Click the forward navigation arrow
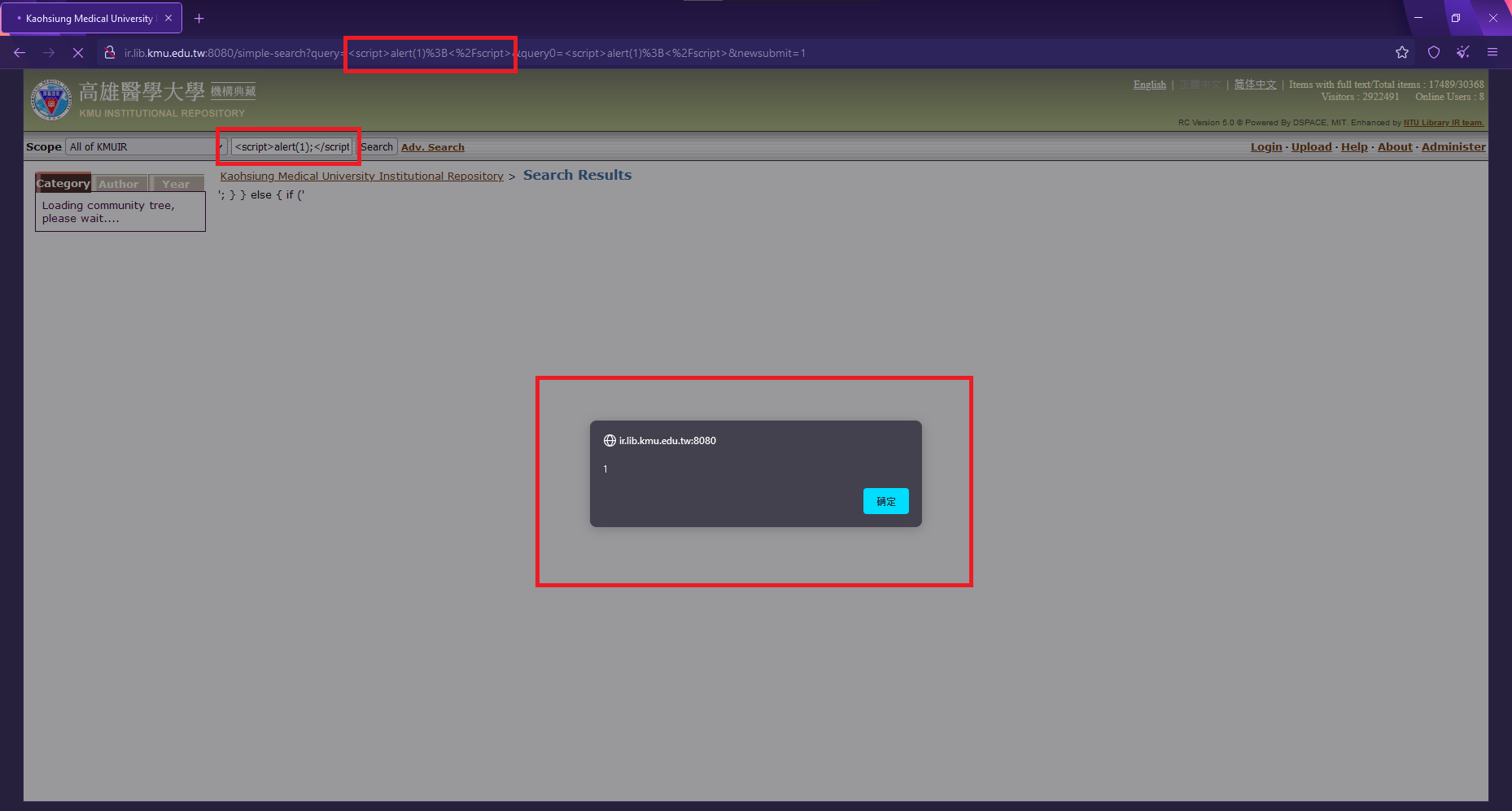 point(49,53)
